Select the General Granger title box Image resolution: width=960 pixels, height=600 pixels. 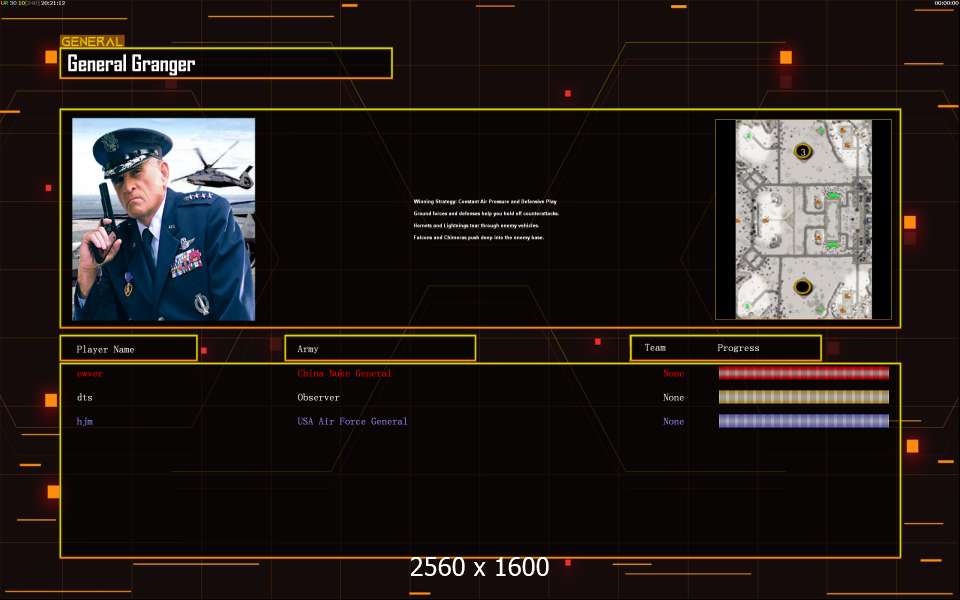click(226, 64)
